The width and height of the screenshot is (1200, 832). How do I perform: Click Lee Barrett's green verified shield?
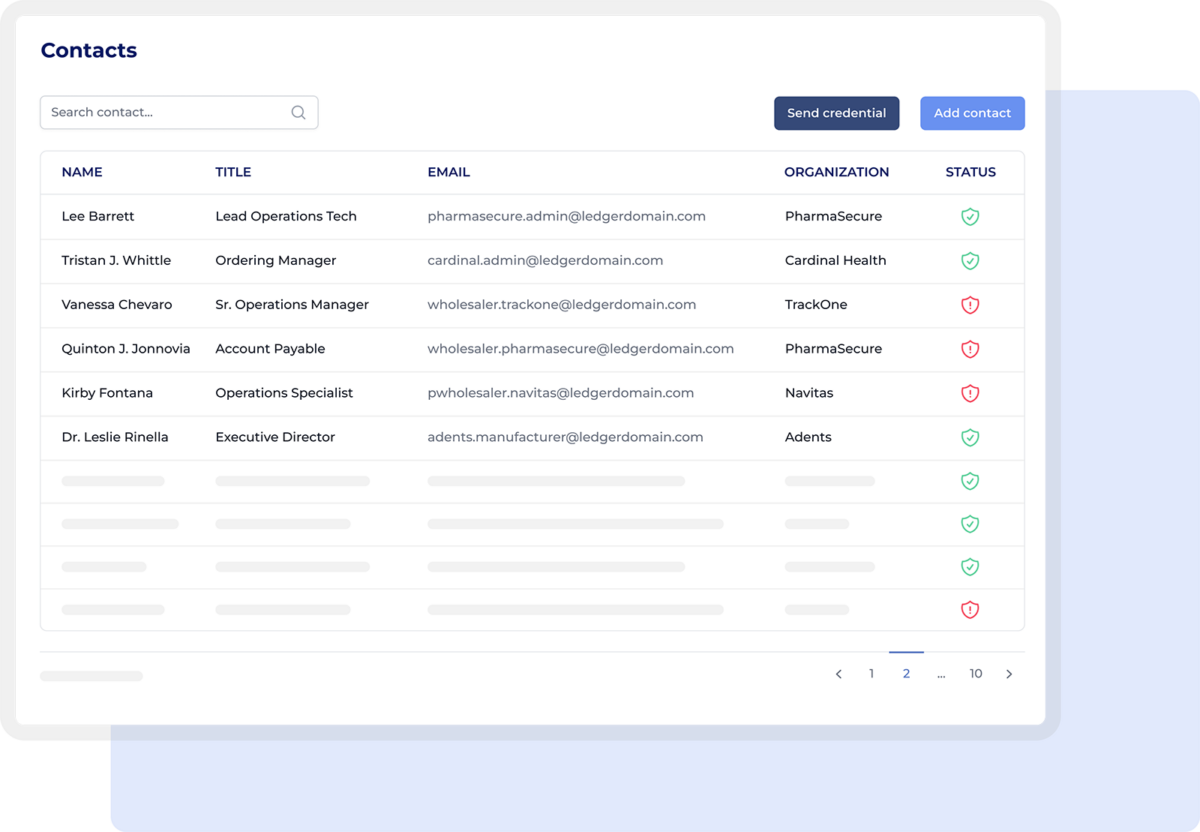pyautogui.click(x=969, y=217)
